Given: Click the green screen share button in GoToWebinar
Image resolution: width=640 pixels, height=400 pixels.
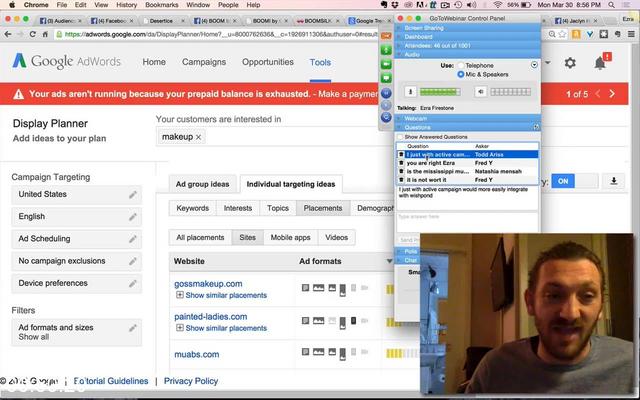Looking at the screenshot, I should [x=386, y=78].
